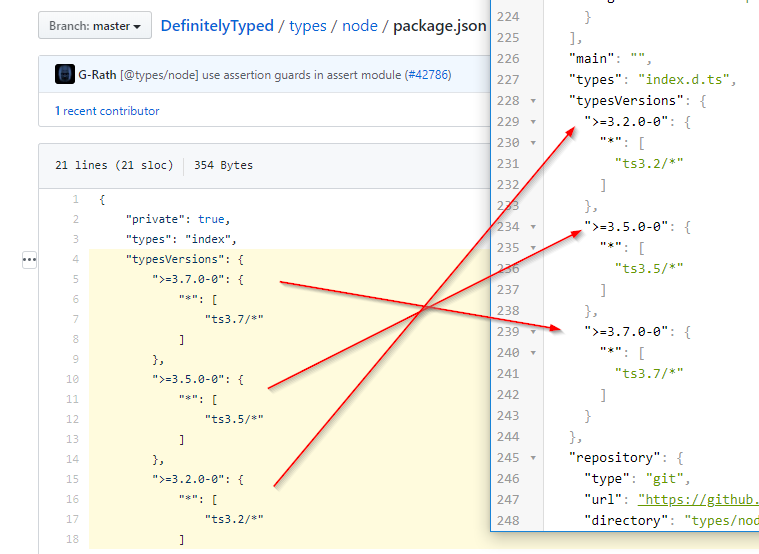Click "ts3.5/*" value in GitHub file

234,419
